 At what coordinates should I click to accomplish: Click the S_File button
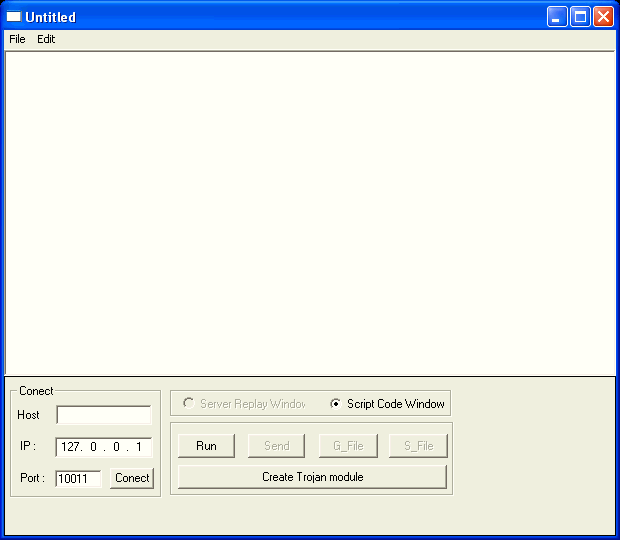418,446
